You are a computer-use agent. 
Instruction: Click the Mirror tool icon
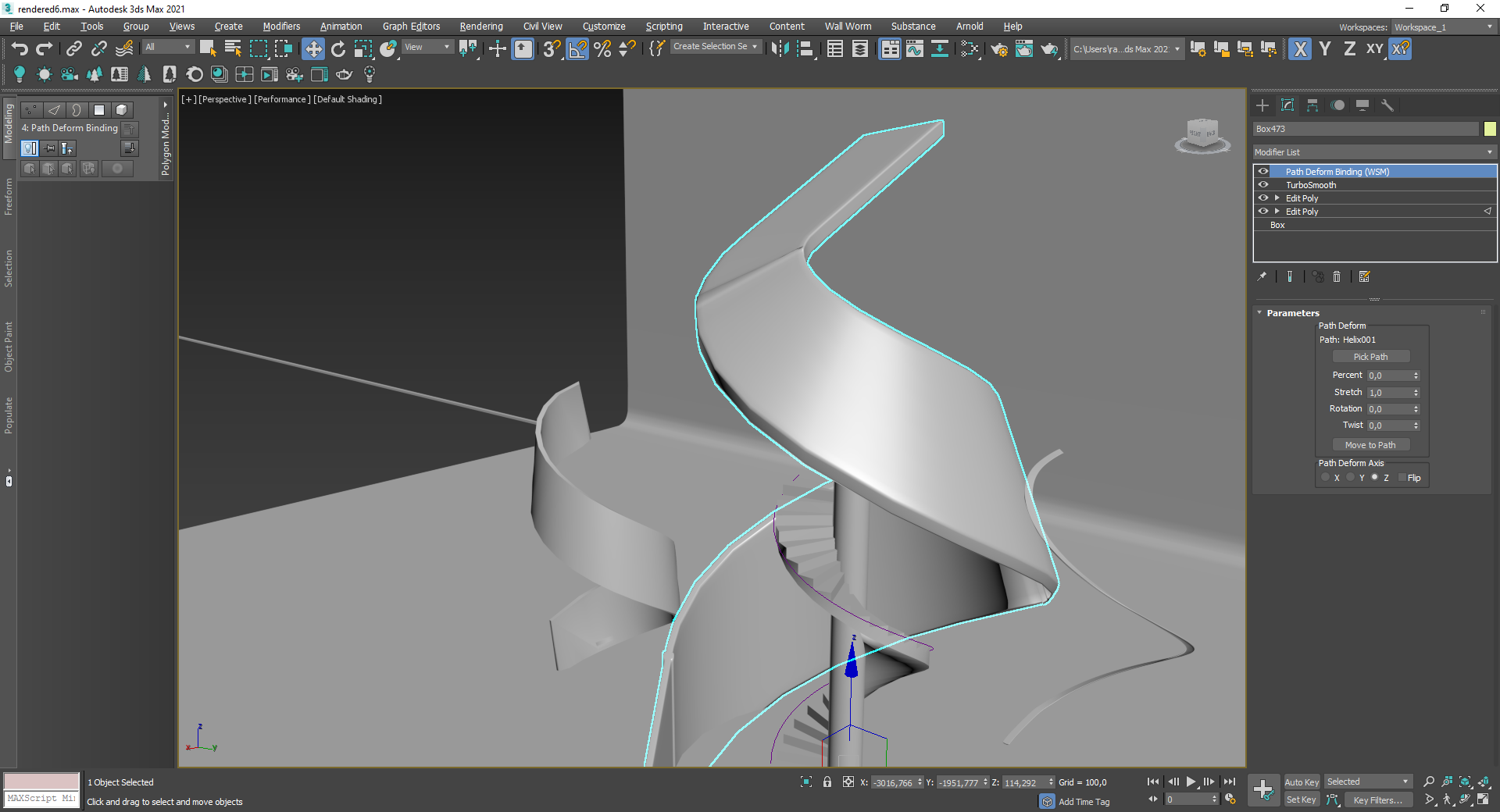780,49
